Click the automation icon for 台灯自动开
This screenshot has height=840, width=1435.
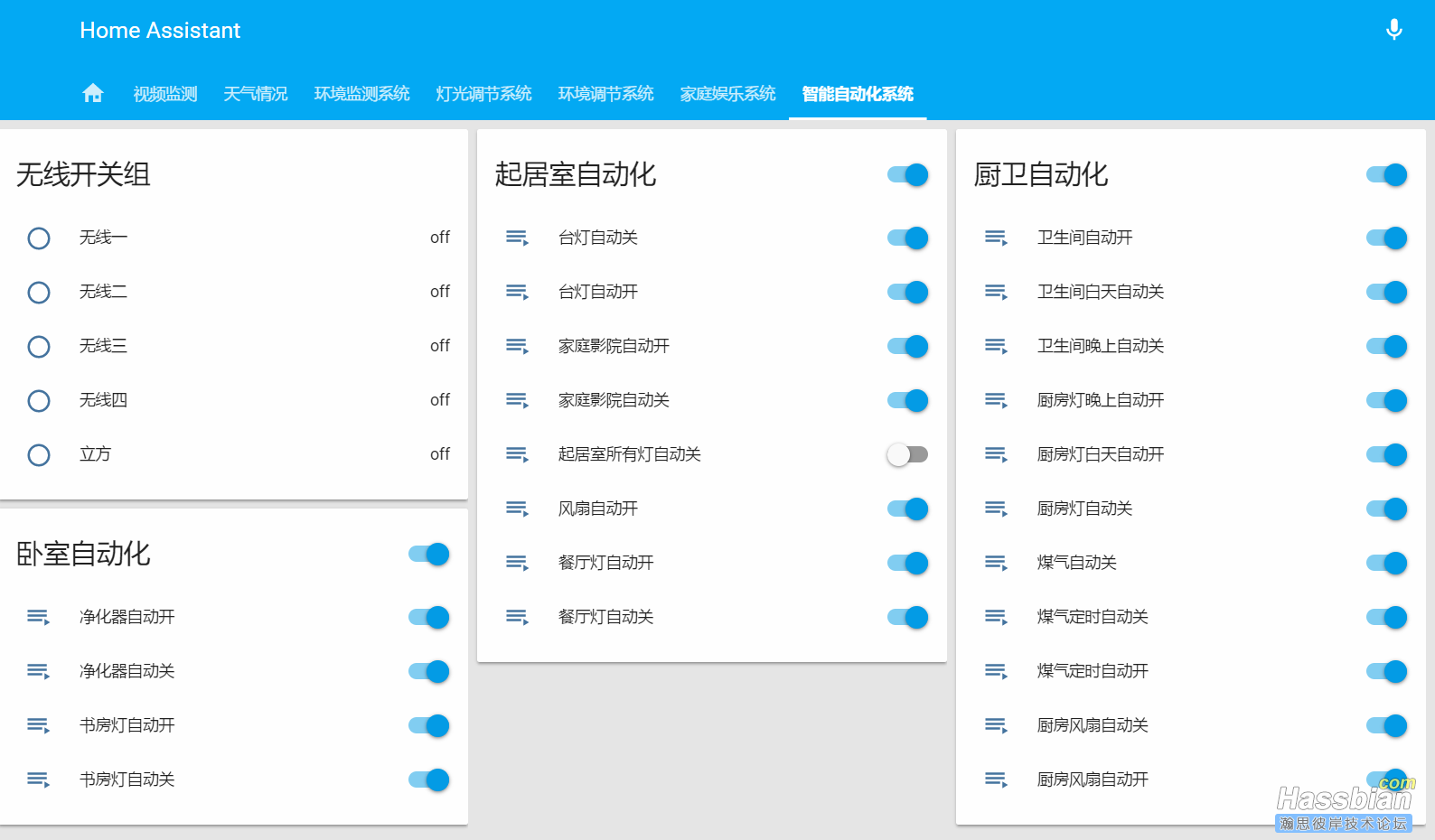(518, 293)
